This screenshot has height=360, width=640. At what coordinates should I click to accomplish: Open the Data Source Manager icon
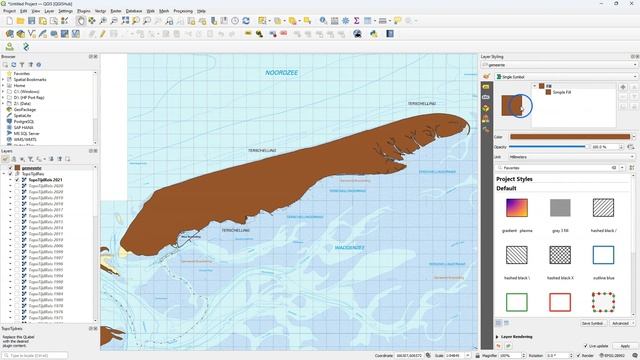[x=9, y=34]
